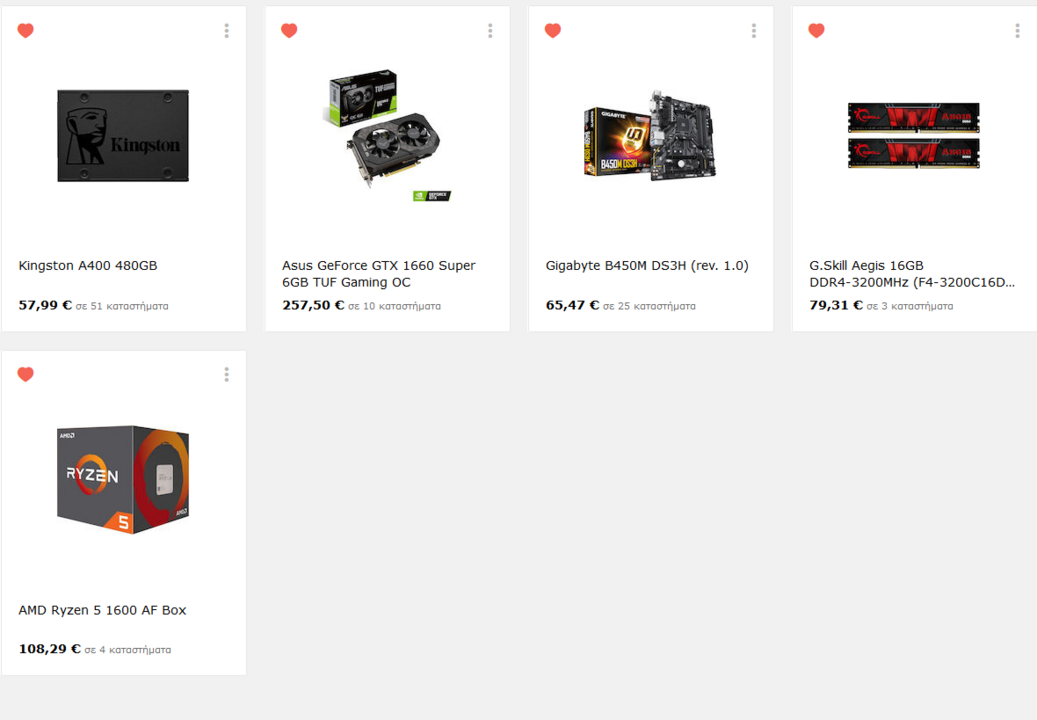Click the G.Skill RAM modules image
Screen dimensions: 1037x720
coord(913,136)
